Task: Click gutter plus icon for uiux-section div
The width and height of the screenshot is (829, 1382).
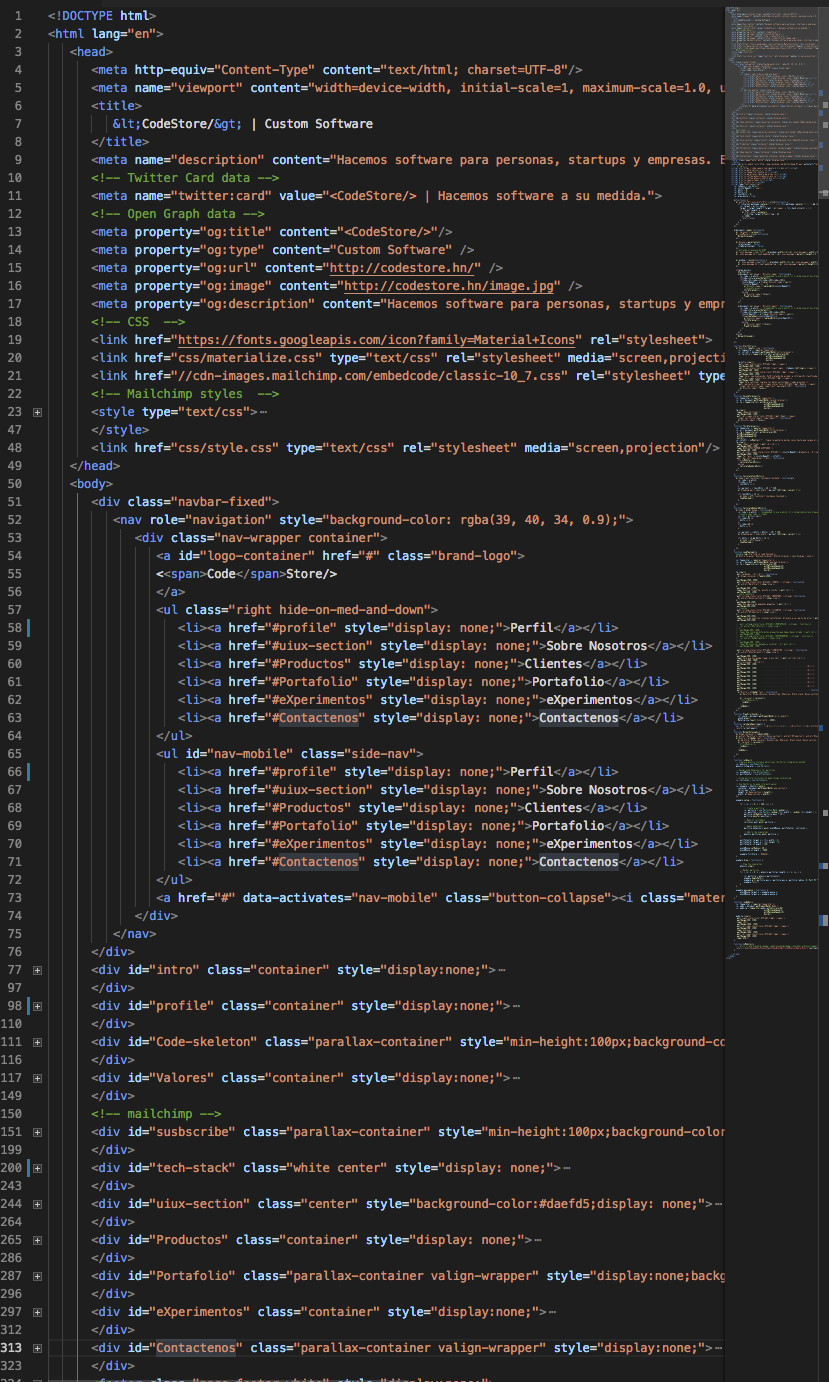Action: click(38, 1204)
